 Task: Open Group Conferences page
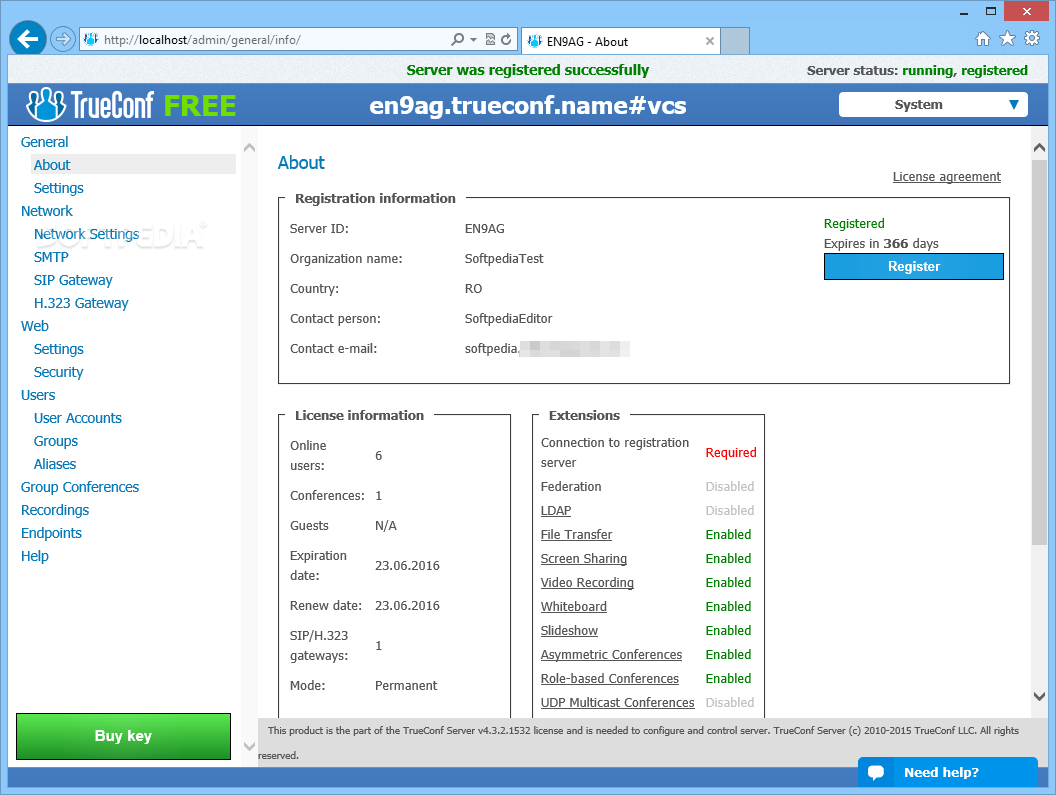[79, 487]
